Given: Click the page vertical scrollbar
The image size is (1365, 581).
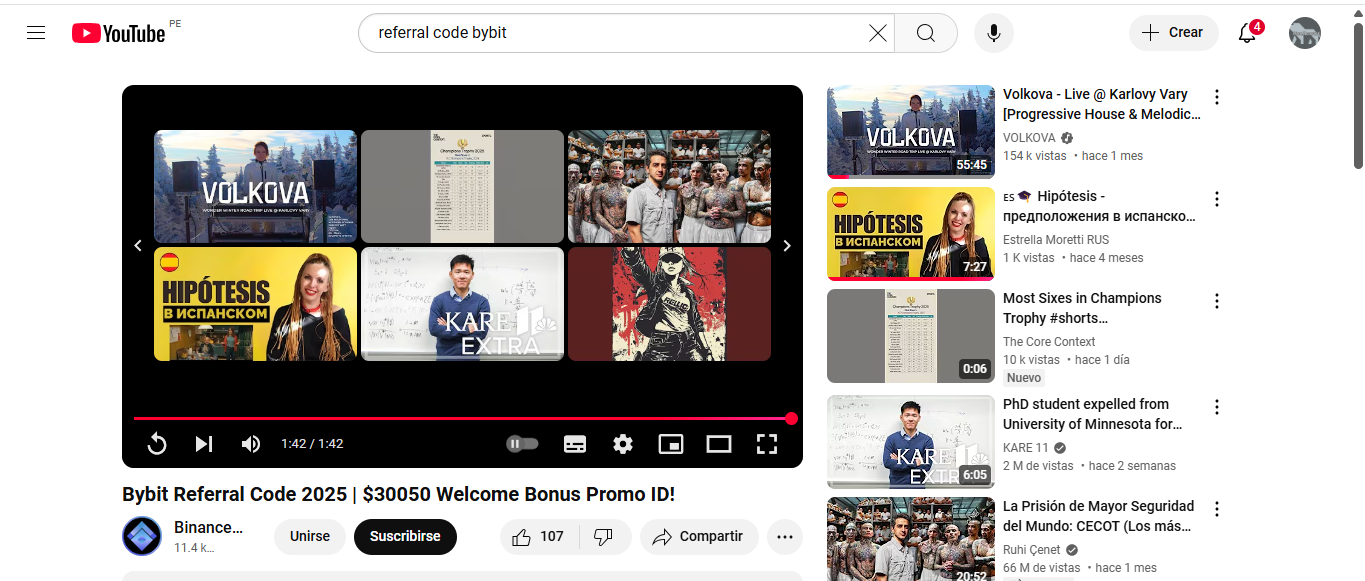Looking at the screenshot, I should click(x=1357, y=95).
